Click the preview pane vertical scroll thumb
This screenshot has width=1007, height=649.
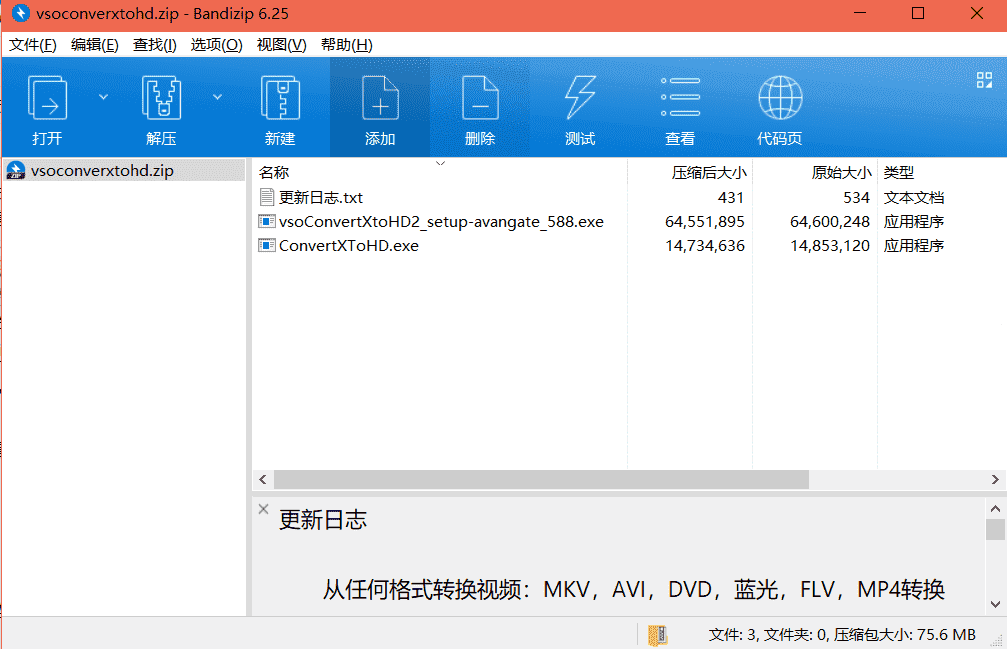click(995, 530)
